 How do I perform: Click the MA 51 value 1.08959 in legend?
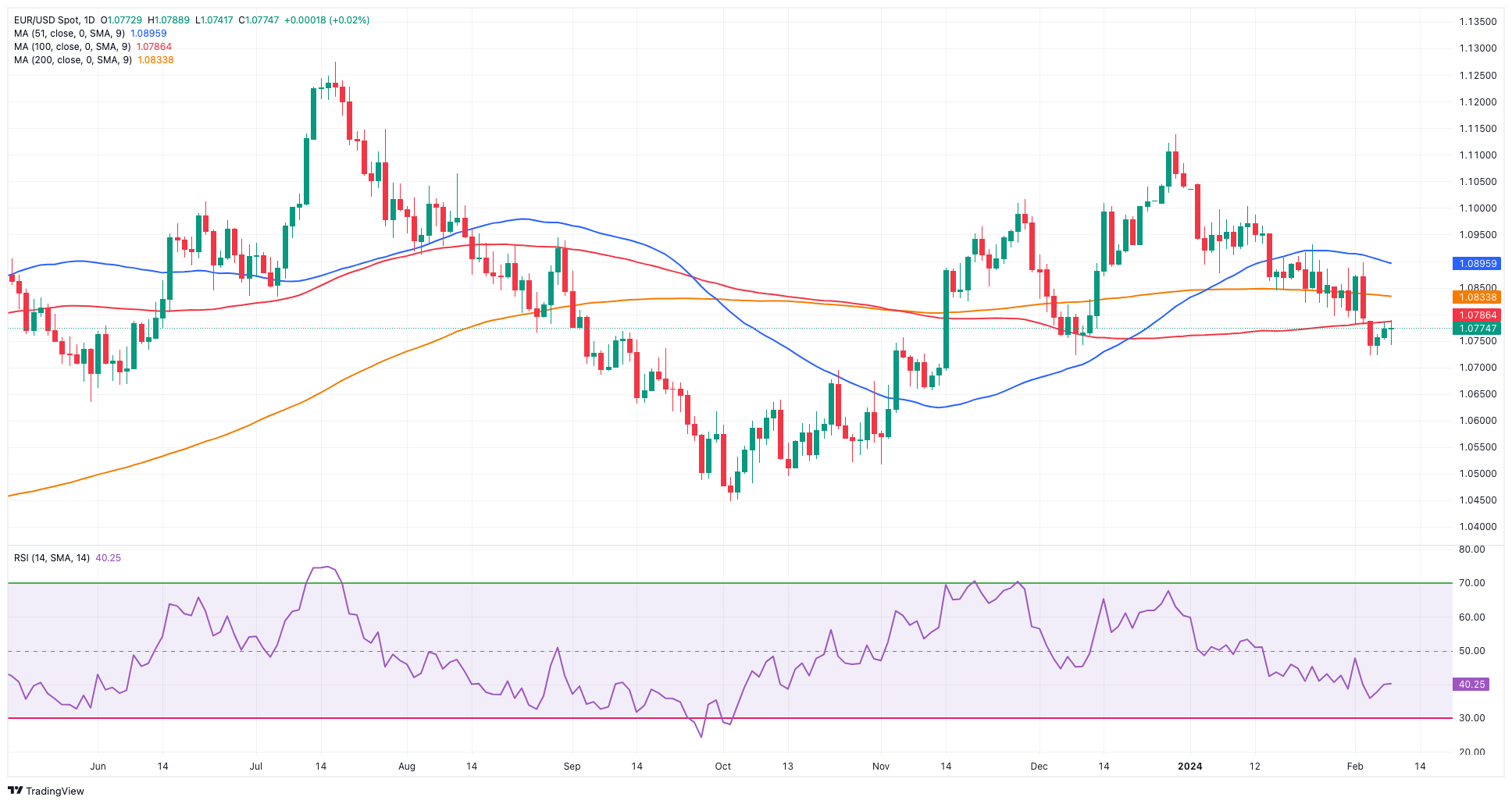pos(148,34)
